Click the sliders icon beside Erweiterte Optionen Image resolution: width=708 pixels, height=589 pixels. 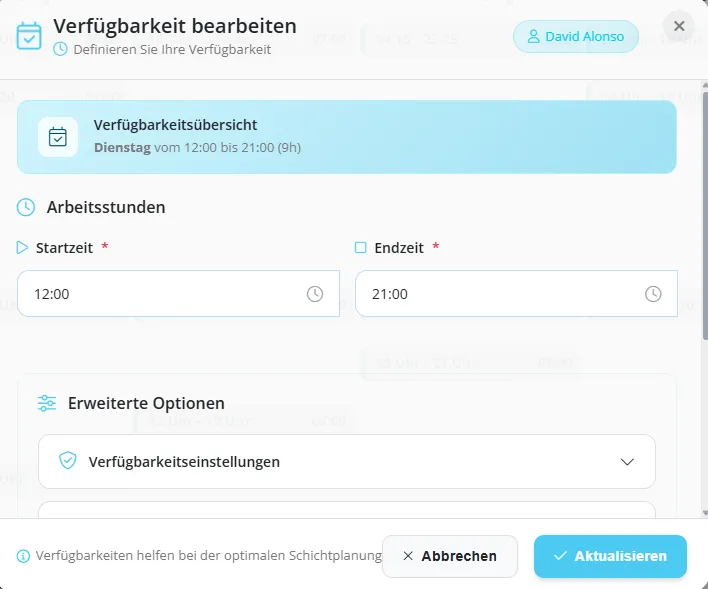point(47,403)
